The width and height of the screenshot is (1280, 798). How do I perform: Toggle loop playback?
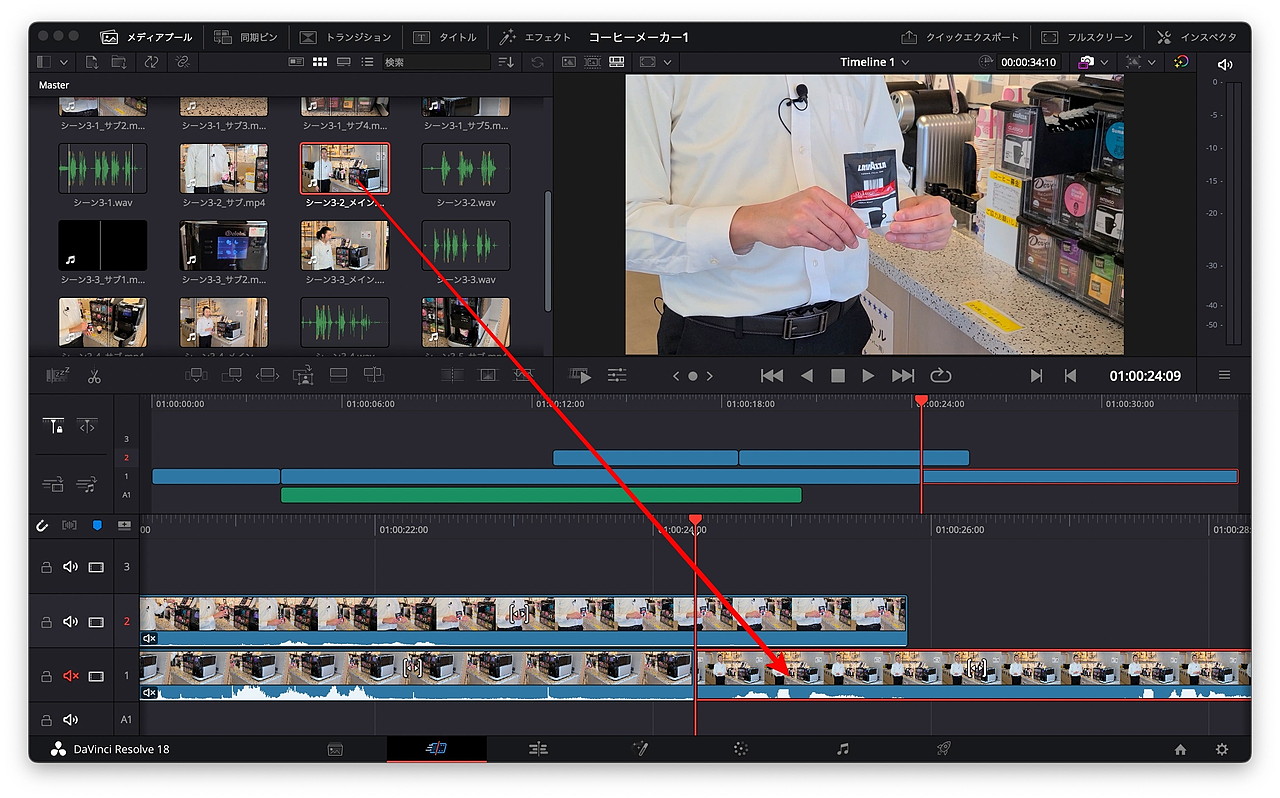click(x=940, y=376)
